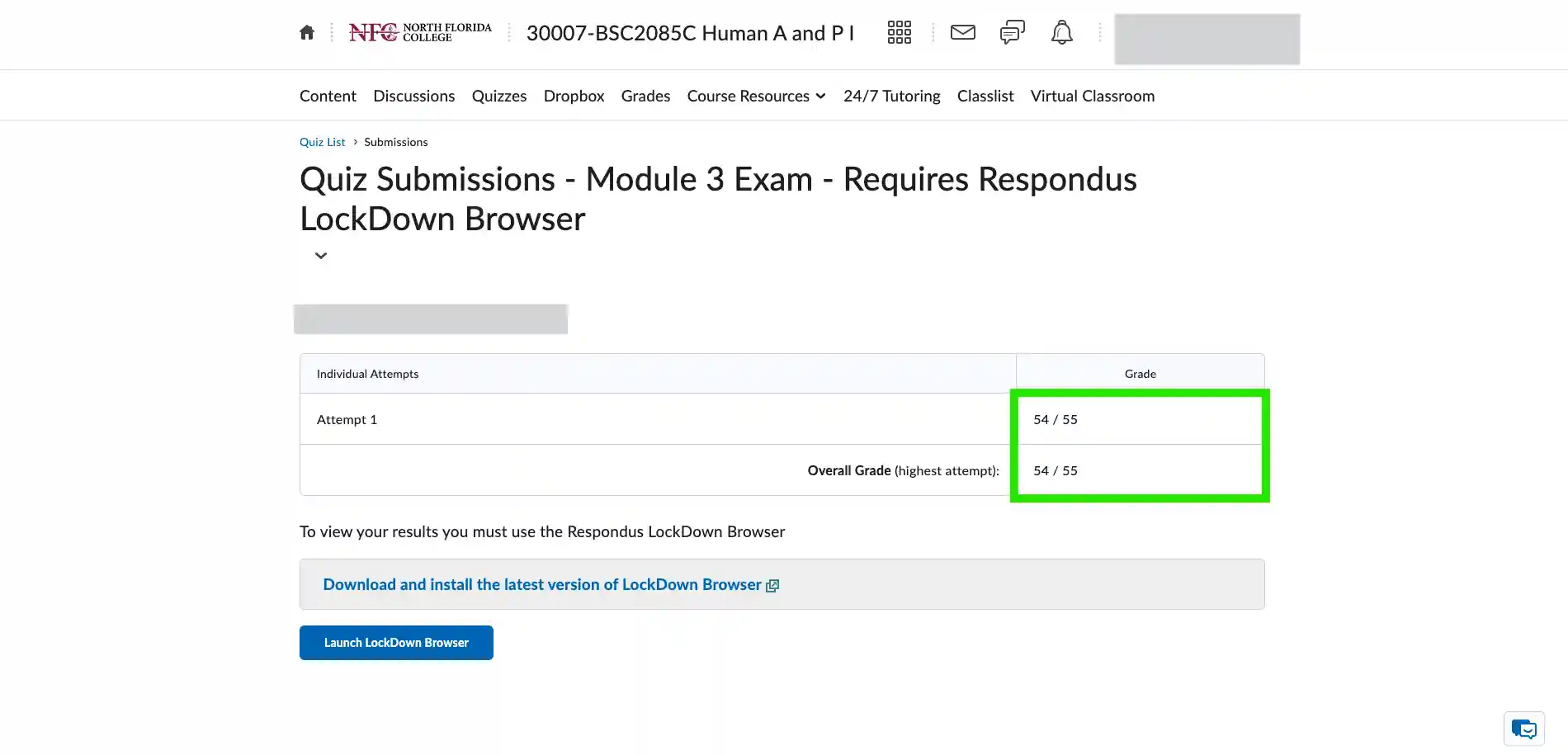Open the Dropbox tab

pos(574,97)
